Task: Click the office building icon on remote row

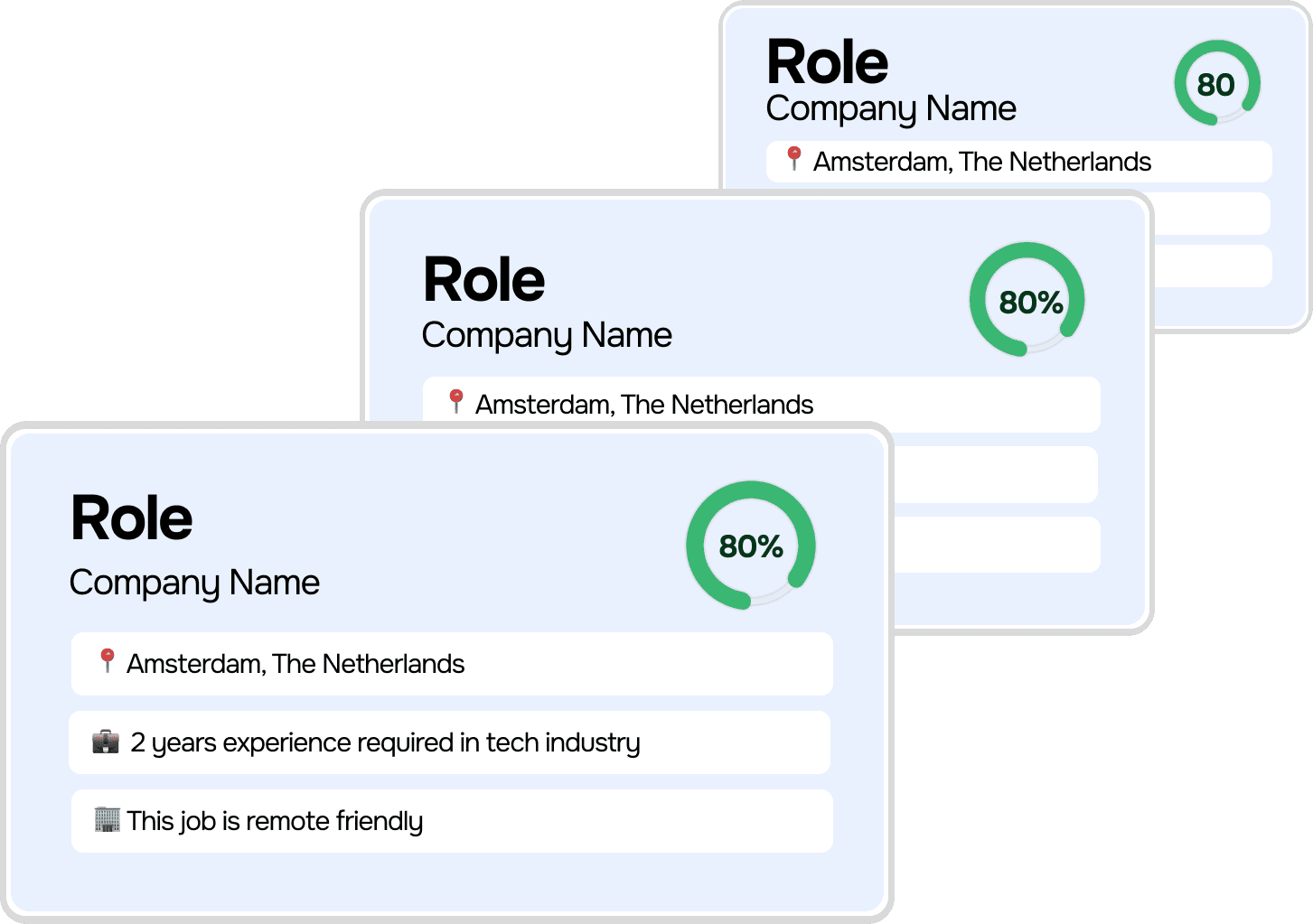Action: [x=107, y=819]
